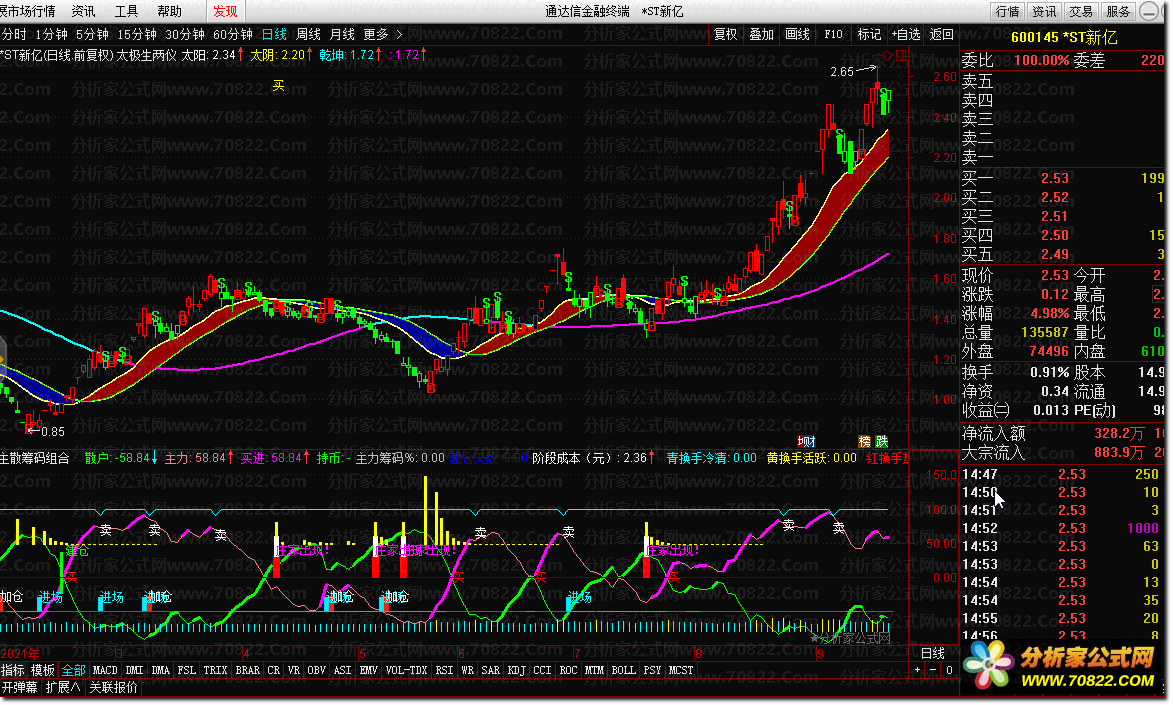The image size is (1173, 705).
Task: Click the round minimize icon after 服务
Action: (1148, 11)
